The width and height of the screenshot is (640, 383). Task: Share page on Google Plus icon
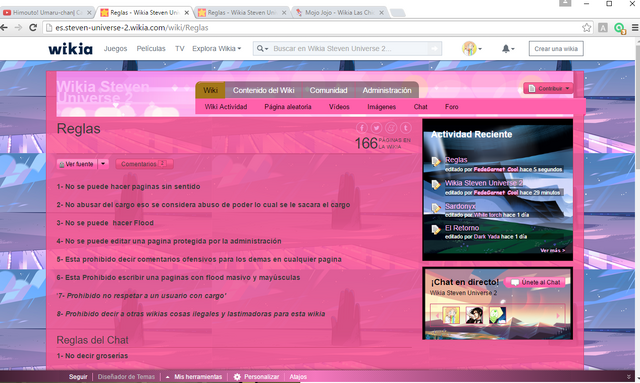click(391, 128)
